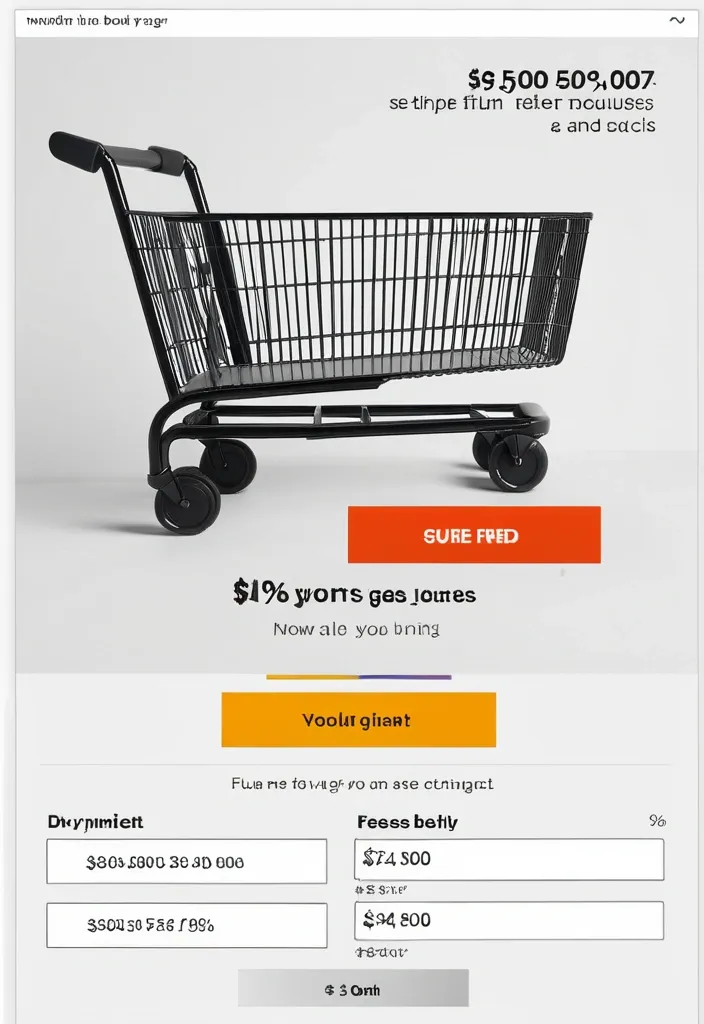704x1024 pixels.
Task: Focus the second left field ending in 9%
Action: point(186,925)
